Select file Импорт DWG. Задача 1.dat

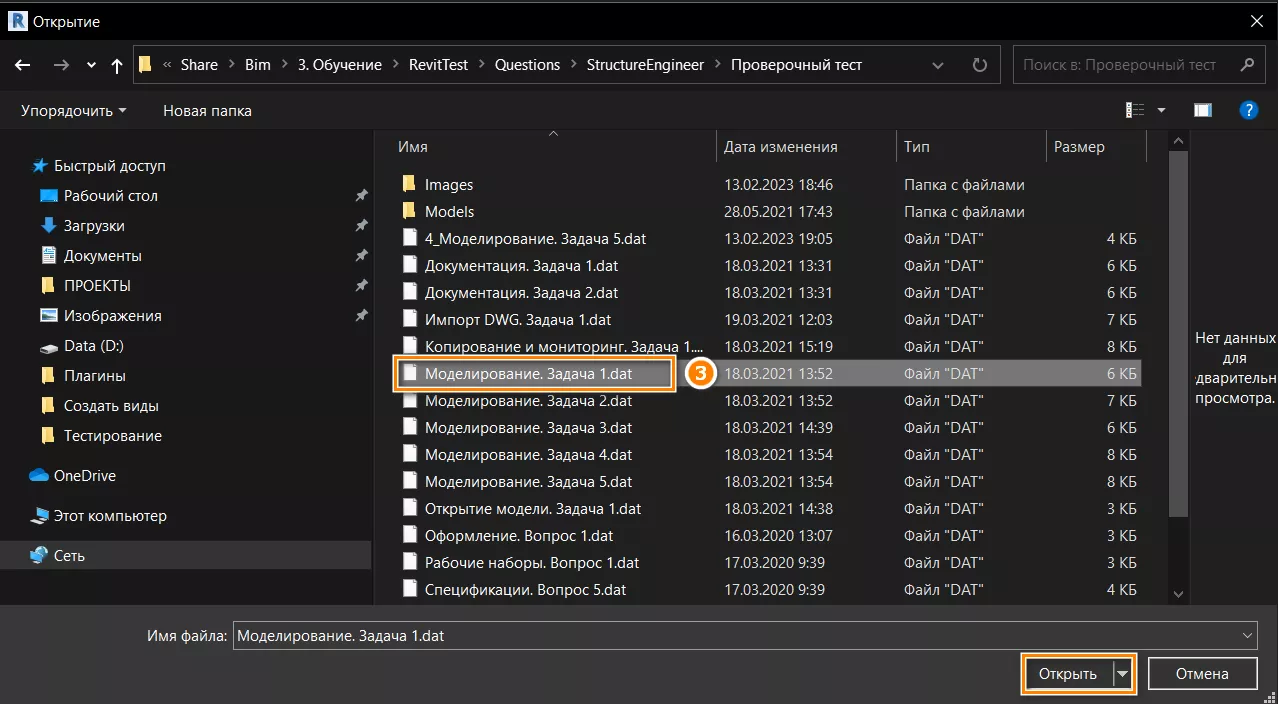(517, 320)
